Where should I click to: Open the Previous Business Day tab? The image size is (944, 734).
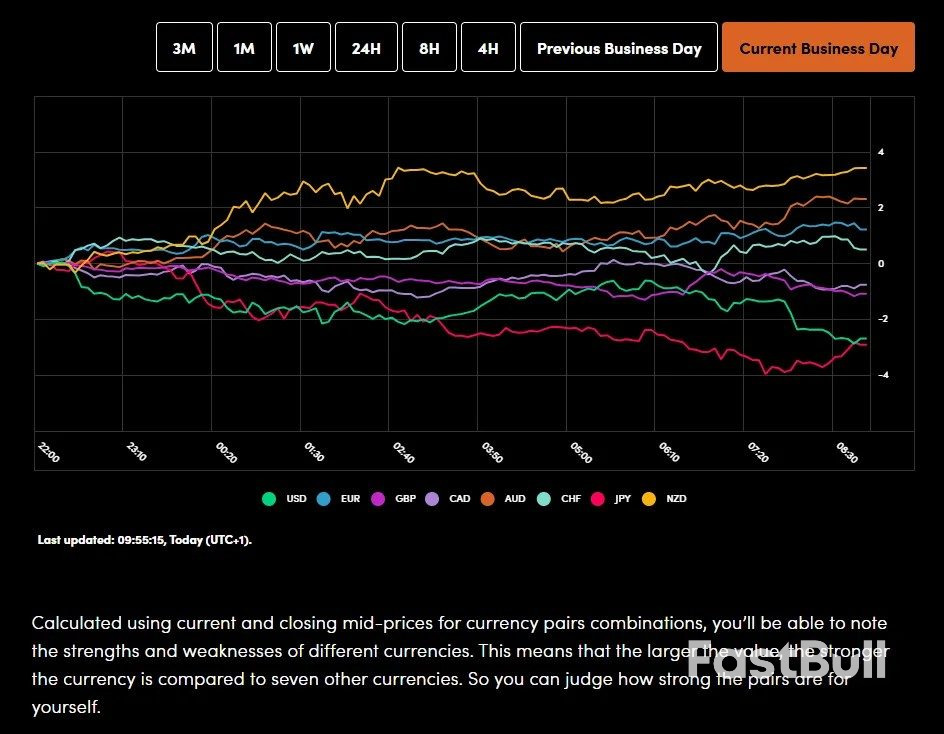tap(618, 47)
